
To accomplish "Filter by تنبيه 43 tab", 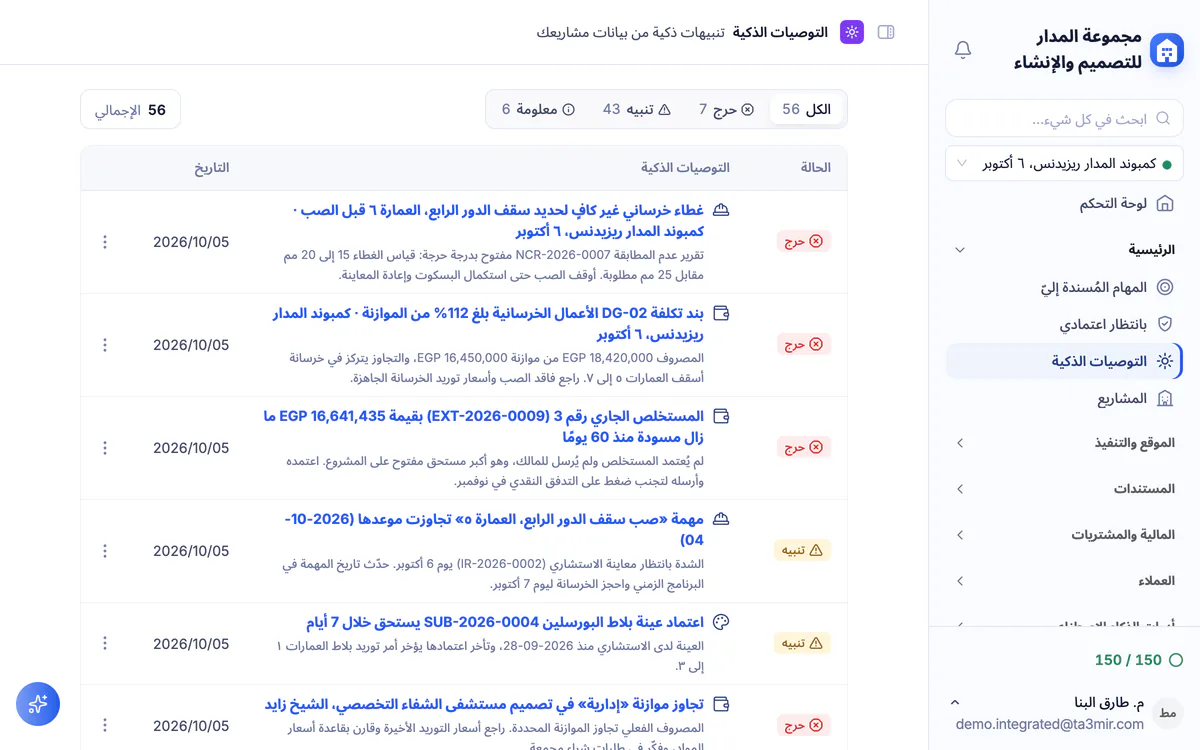I will [x=637, y=109].
